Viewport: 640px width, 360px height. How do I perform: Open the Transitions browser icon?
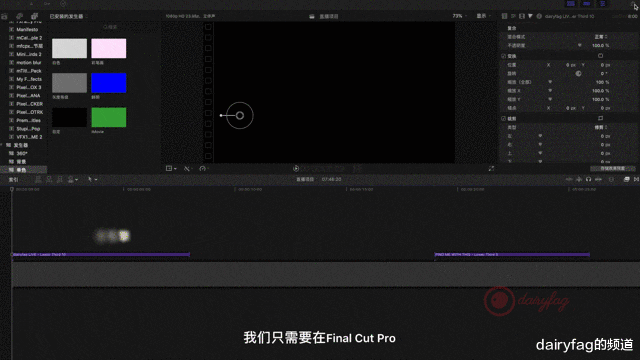click(636, 179)
